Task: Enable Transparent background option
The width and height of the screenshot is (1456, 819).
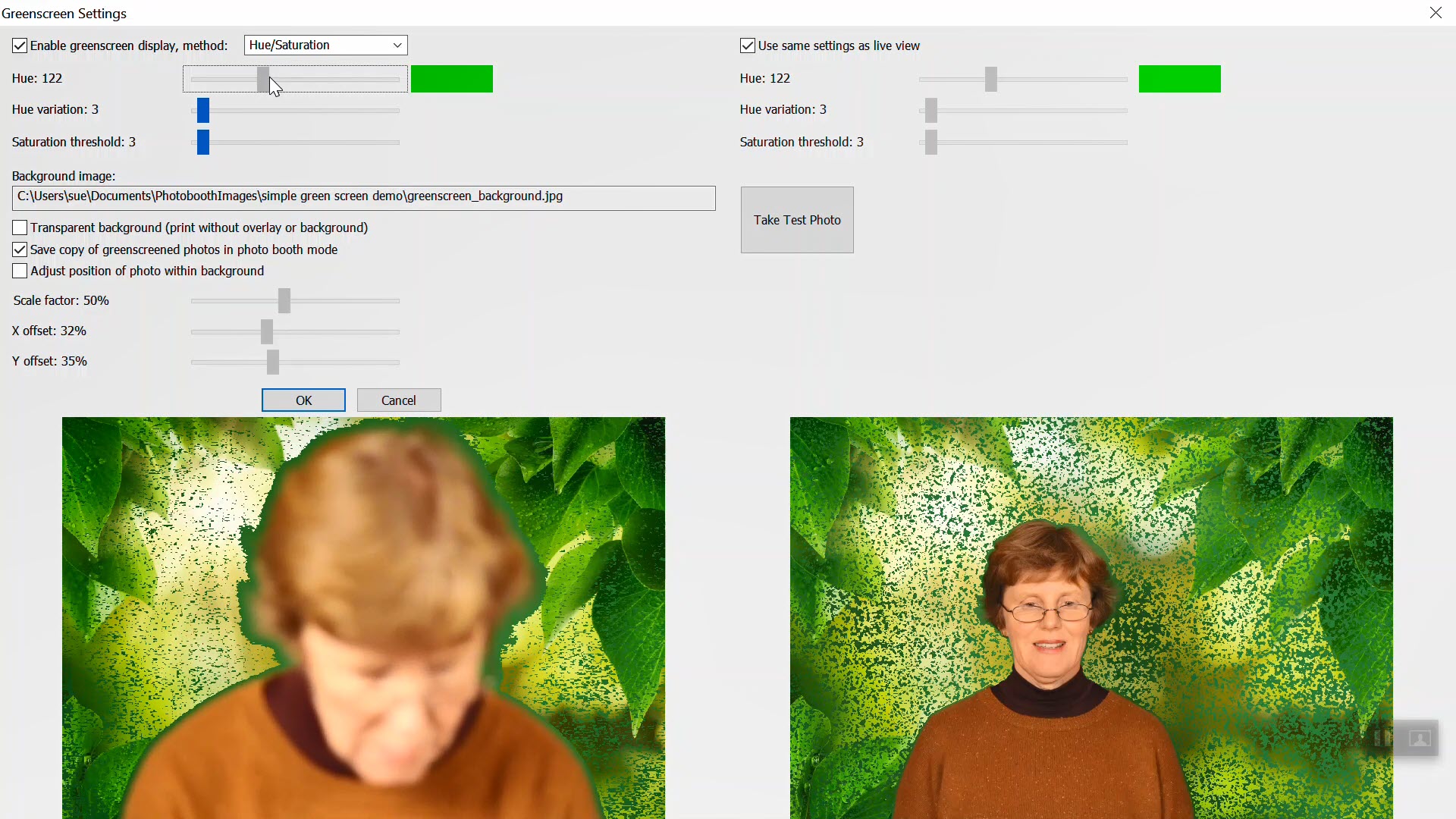Action: pos(20,227)
